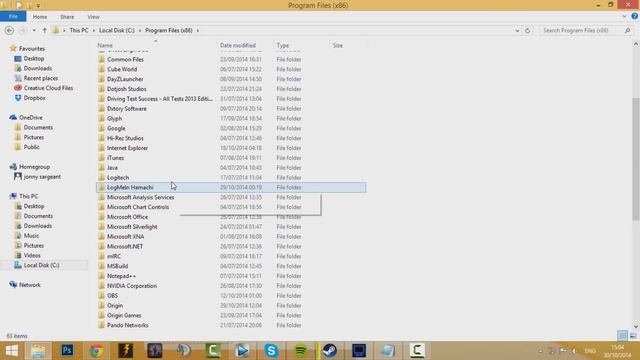The width and height of the screenshot is (640, 360).
Task: Select Music under This PC
Action: coord(31,236)
